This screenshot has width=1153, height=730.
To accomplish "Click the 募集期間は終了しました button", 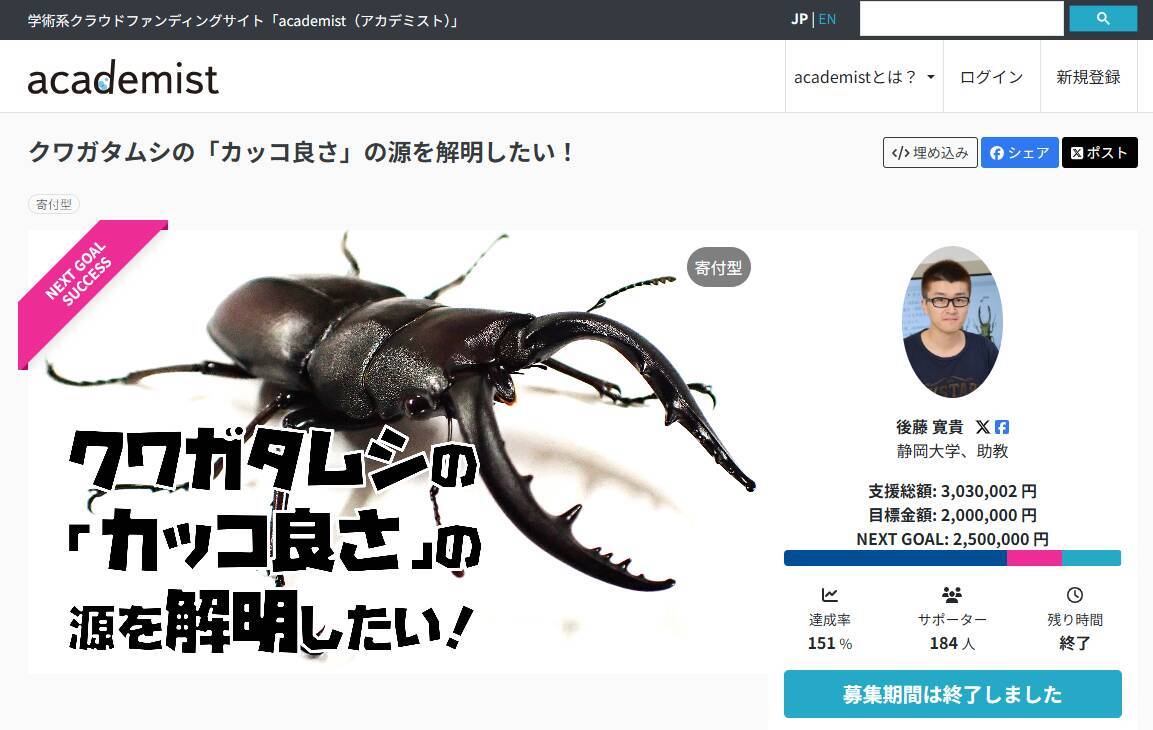I will pyautogui.click(x=952, y=694).
